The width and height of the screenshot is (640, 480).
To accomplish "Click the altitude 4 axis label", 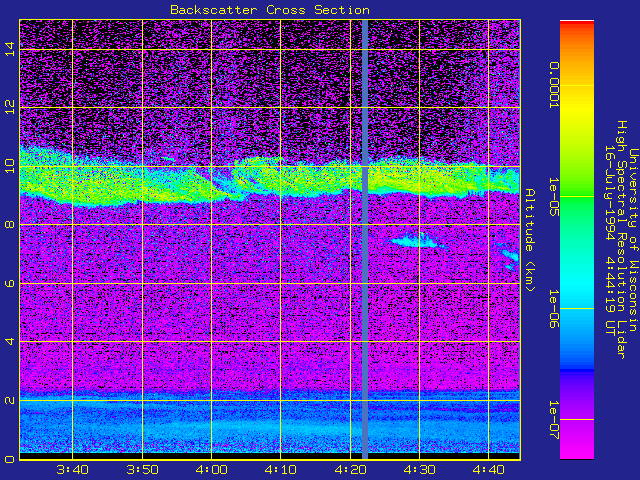I will [10, 341].
